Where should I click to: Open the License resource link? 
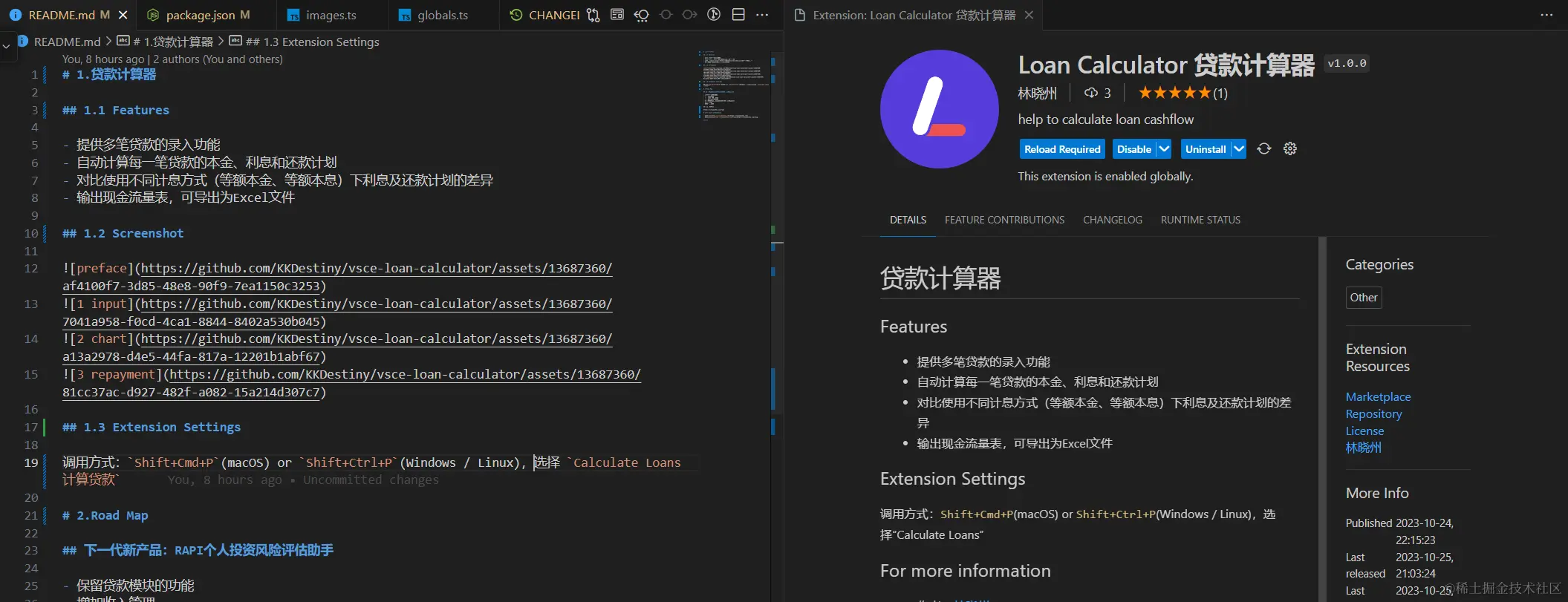[1364, 431]
